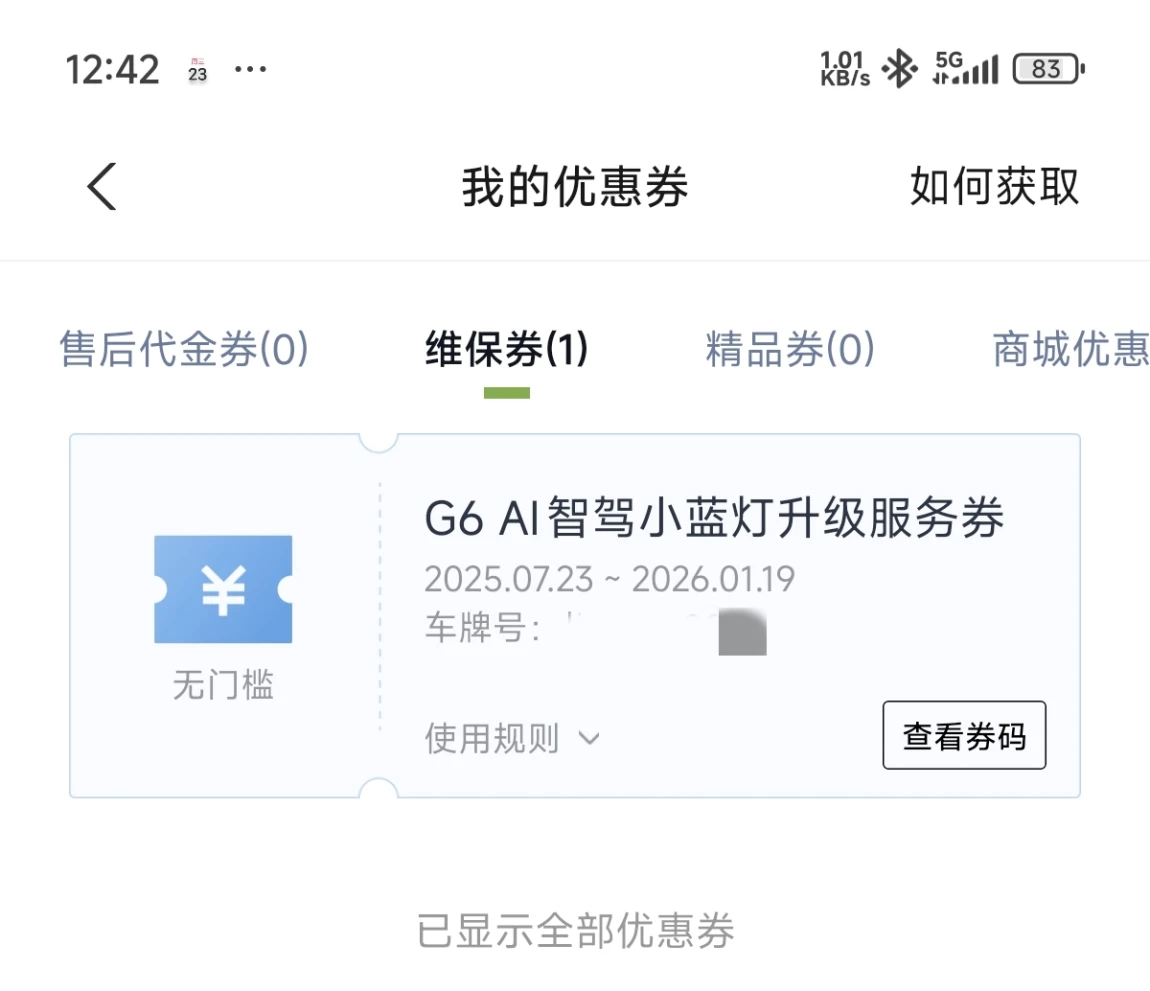Expand the 使用规则 chevron

(x=589, y=738)
